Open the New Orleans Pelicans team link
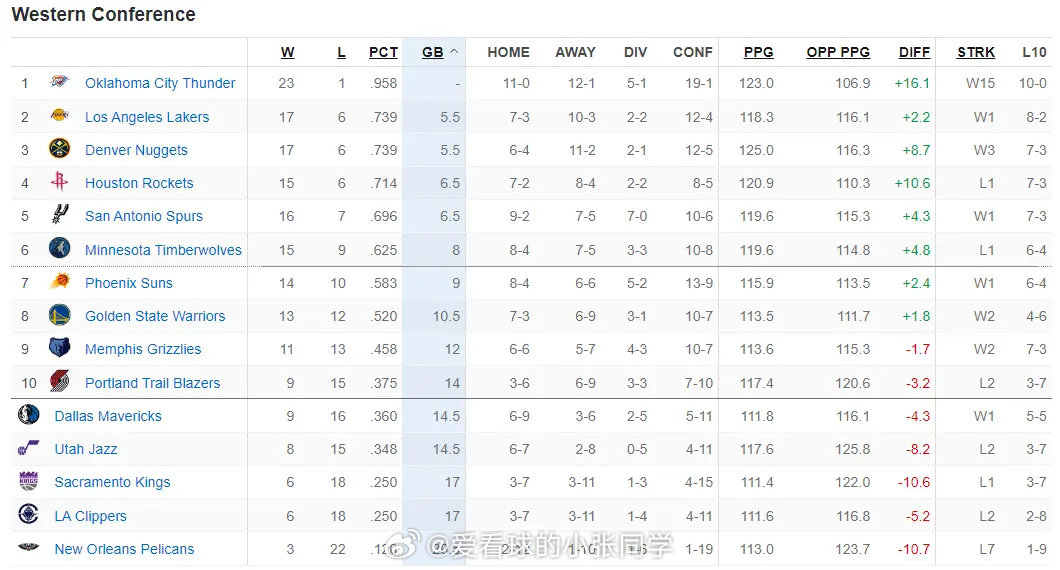This screenshot has height=570, width=1060. click(x=124, y=549)
